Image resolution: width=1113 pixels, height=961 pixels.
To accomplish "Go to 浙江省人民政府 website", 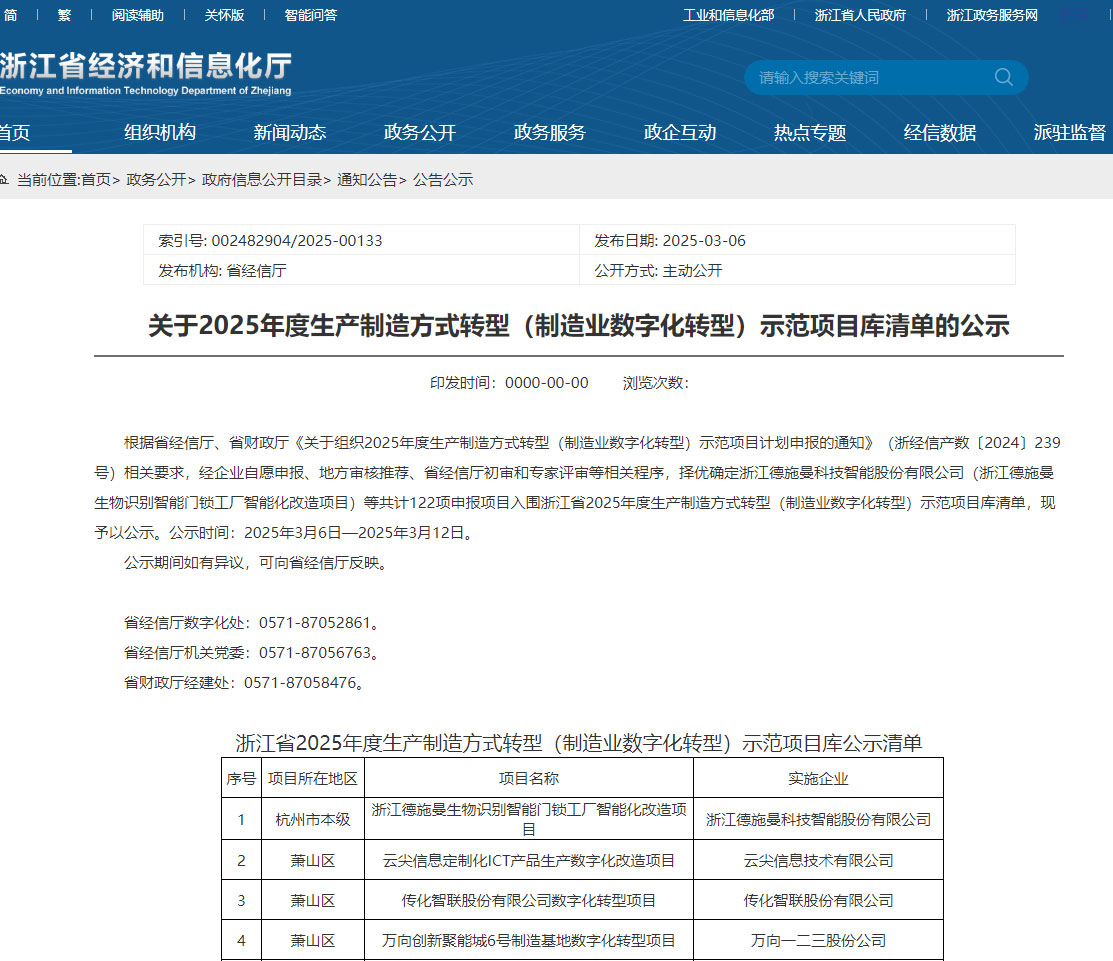I will pos(860,15).
